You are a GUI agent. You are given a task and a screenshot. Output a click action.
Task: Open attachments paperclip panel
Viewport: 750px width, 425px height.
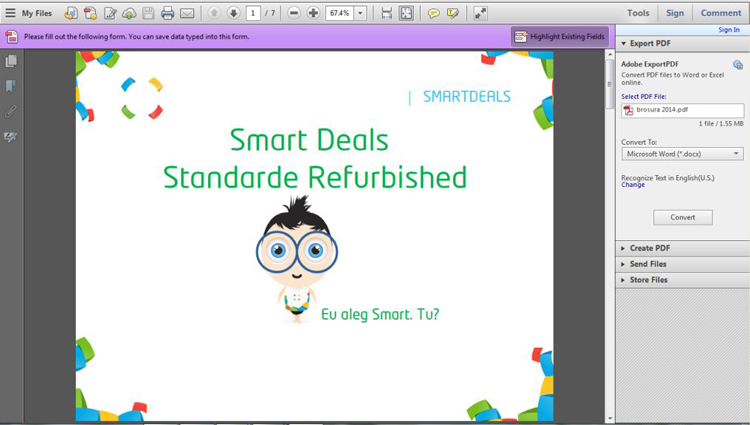coord(11,112)
